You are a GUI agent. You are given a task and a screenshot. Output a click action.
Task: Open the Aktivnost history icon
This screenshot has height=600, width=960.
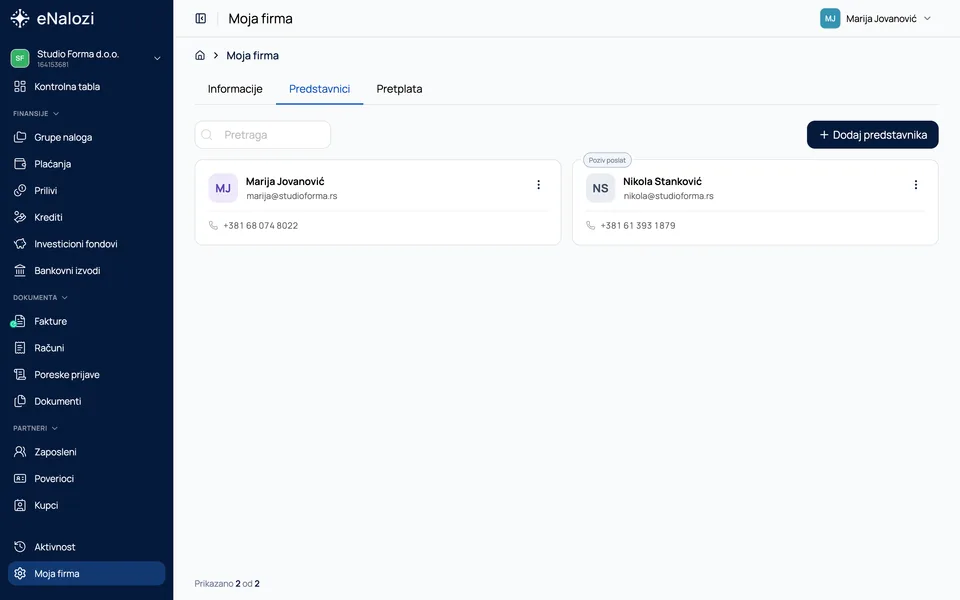[20, 547]
